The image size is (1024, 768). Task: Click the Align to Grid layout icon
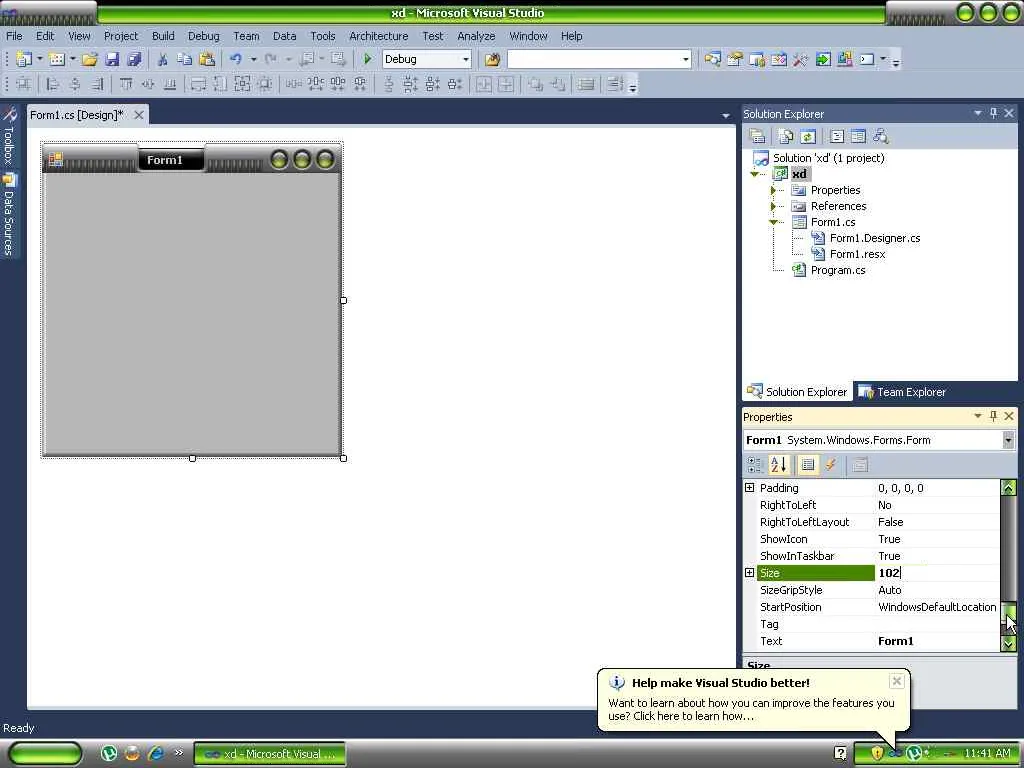pyautogui.click(x=24, y=84)
